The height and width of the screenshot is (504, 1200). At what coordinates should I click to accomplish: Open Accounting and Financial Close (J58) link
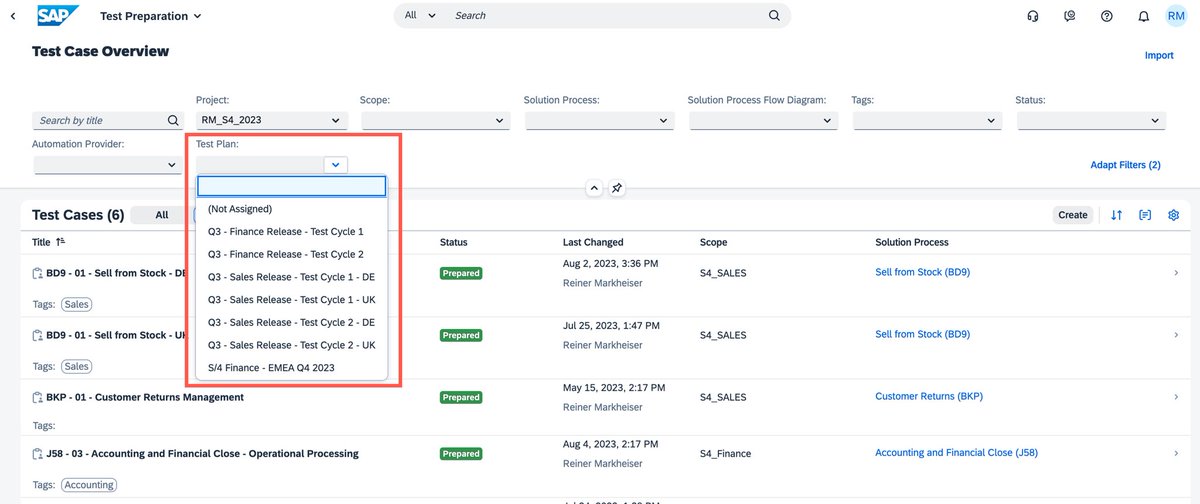coord(956,452)
